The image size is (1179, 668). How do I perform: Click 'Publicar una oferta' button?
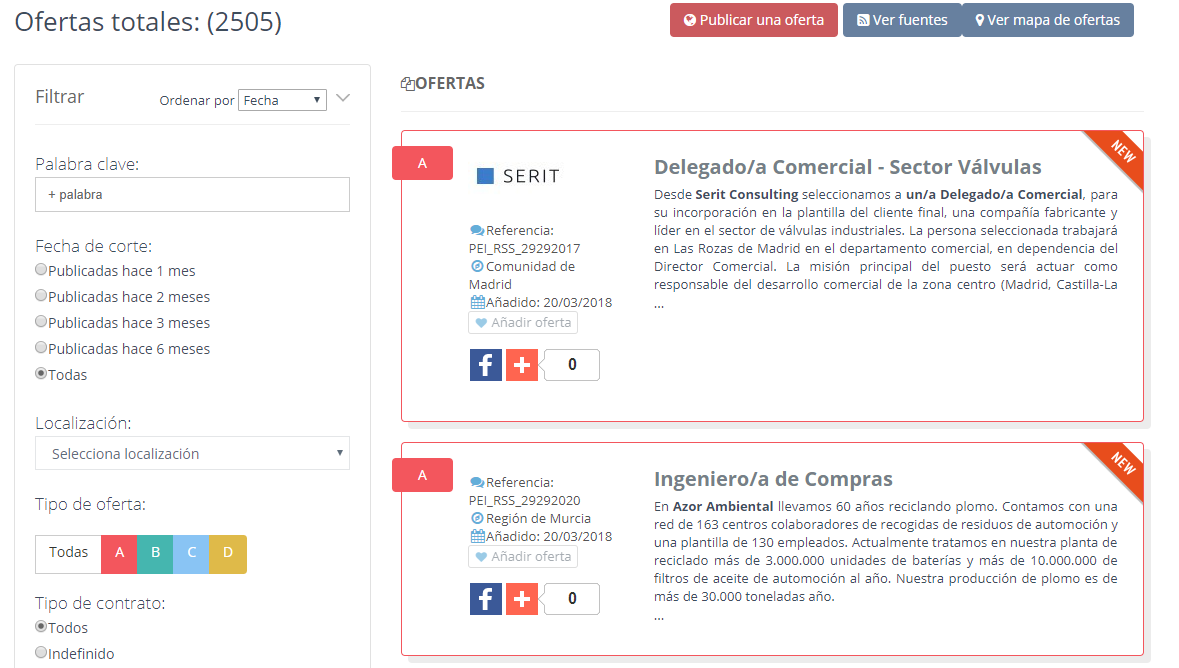[753, 20]
